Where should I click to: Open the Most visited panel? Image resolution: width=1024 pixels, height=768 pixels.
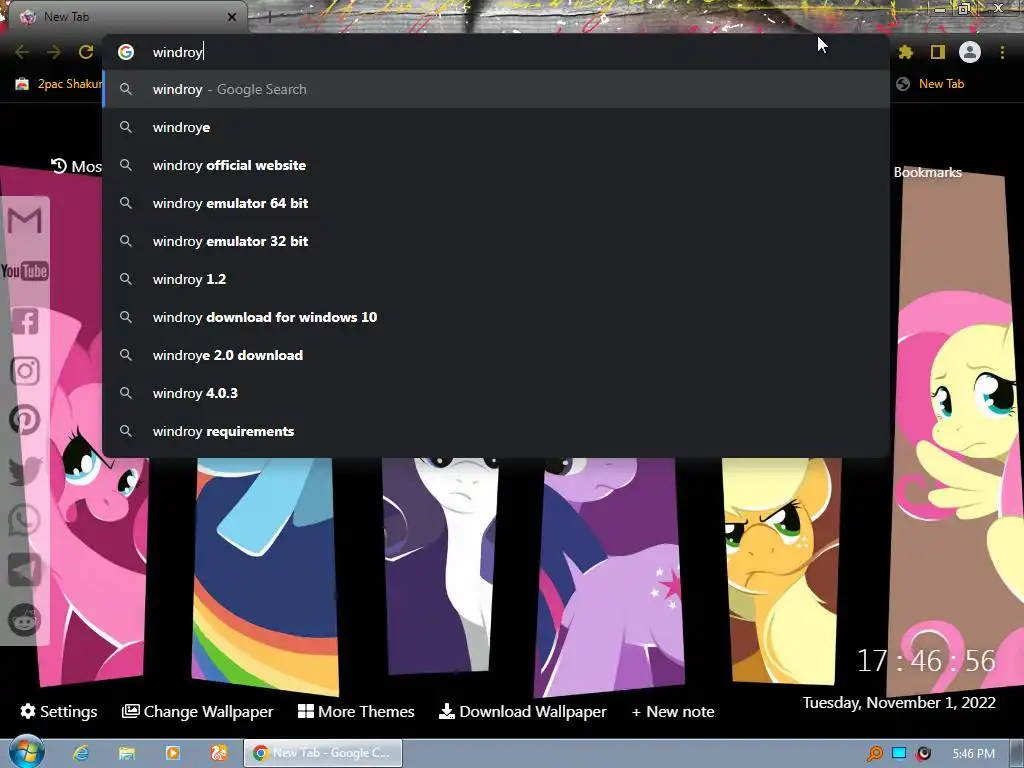(x=76, y=167)
